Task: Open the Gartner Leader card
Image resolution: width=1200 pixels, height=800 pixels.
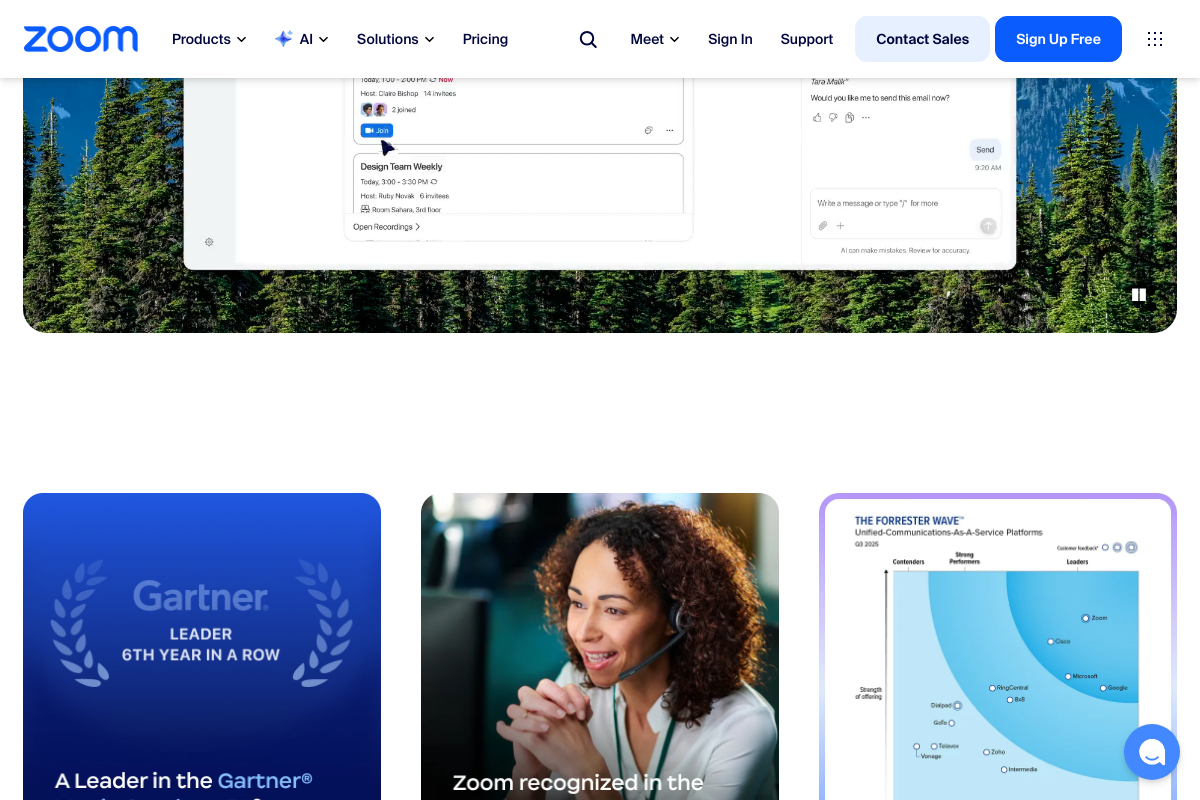Action: [202, 646]
